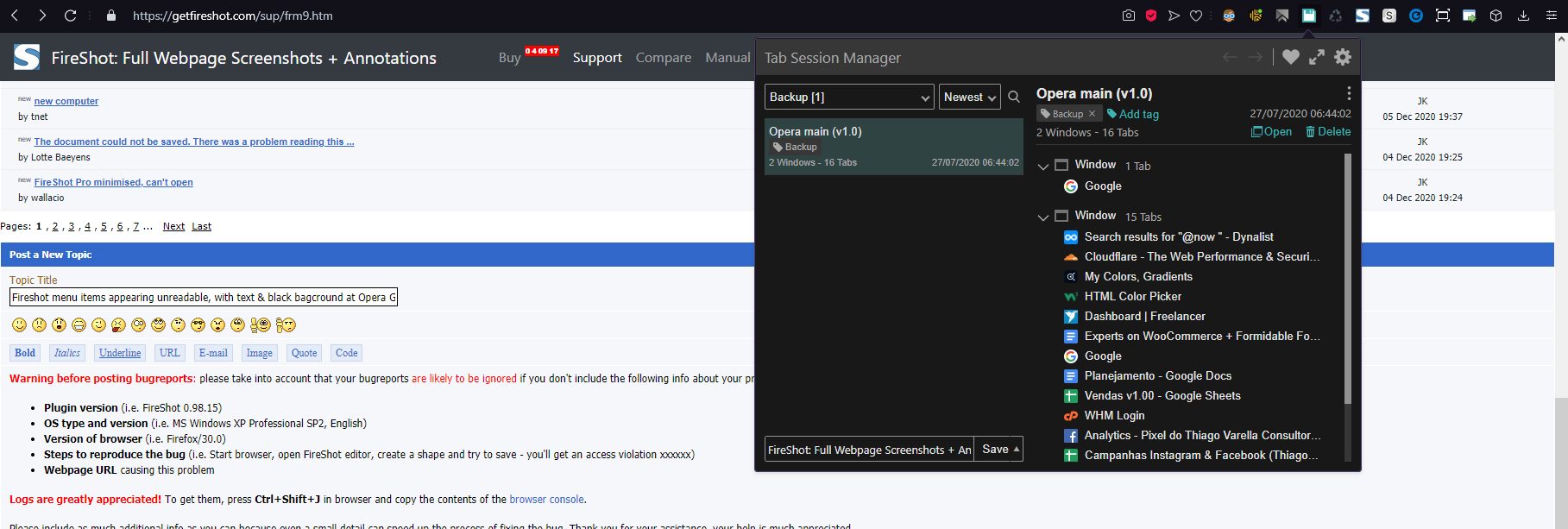1568x529 pixels.
Task: Click the Next page link
Action: (x=173, y=226)
